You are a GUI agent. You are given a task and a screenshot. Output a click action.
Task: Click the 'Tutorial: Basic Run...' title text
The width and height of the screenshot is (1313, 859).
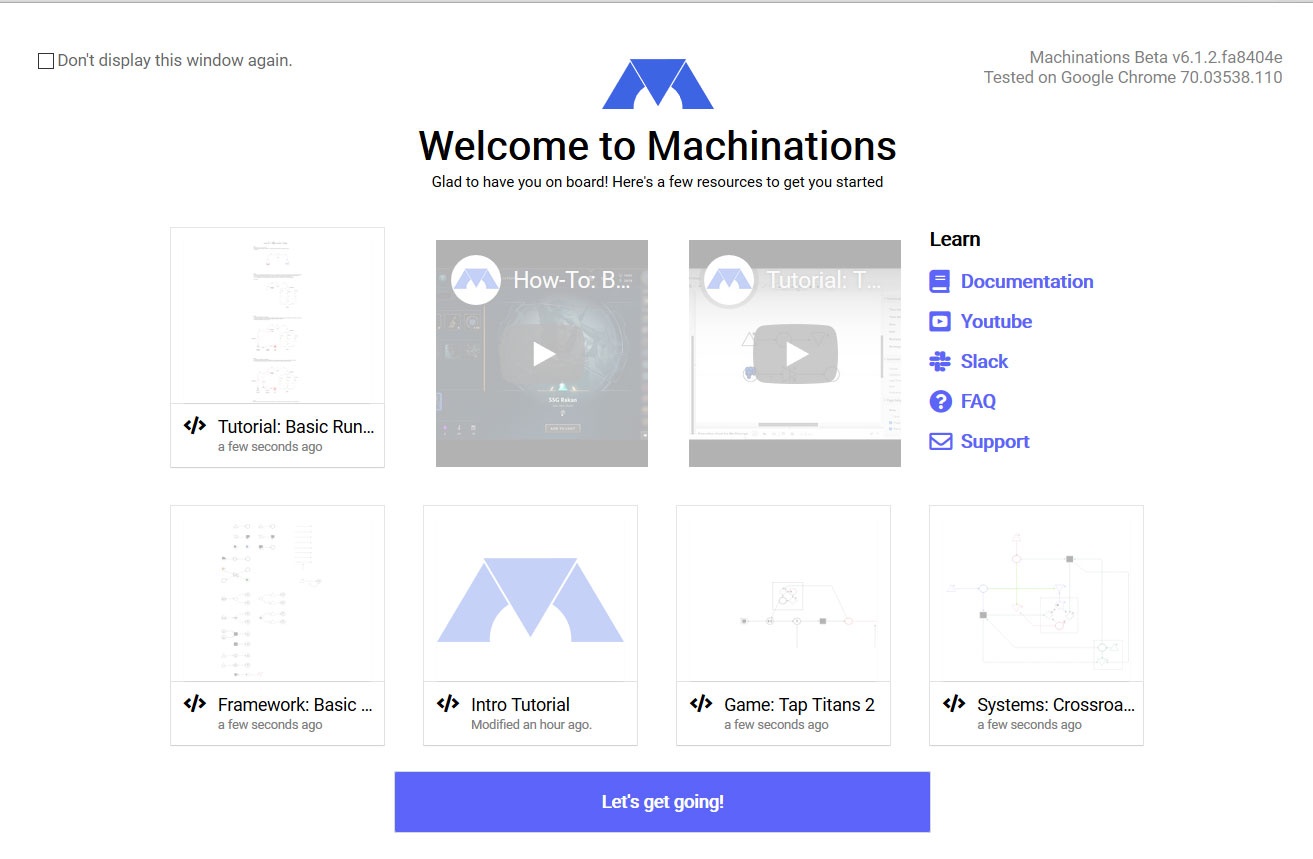[x=296, y=427]
